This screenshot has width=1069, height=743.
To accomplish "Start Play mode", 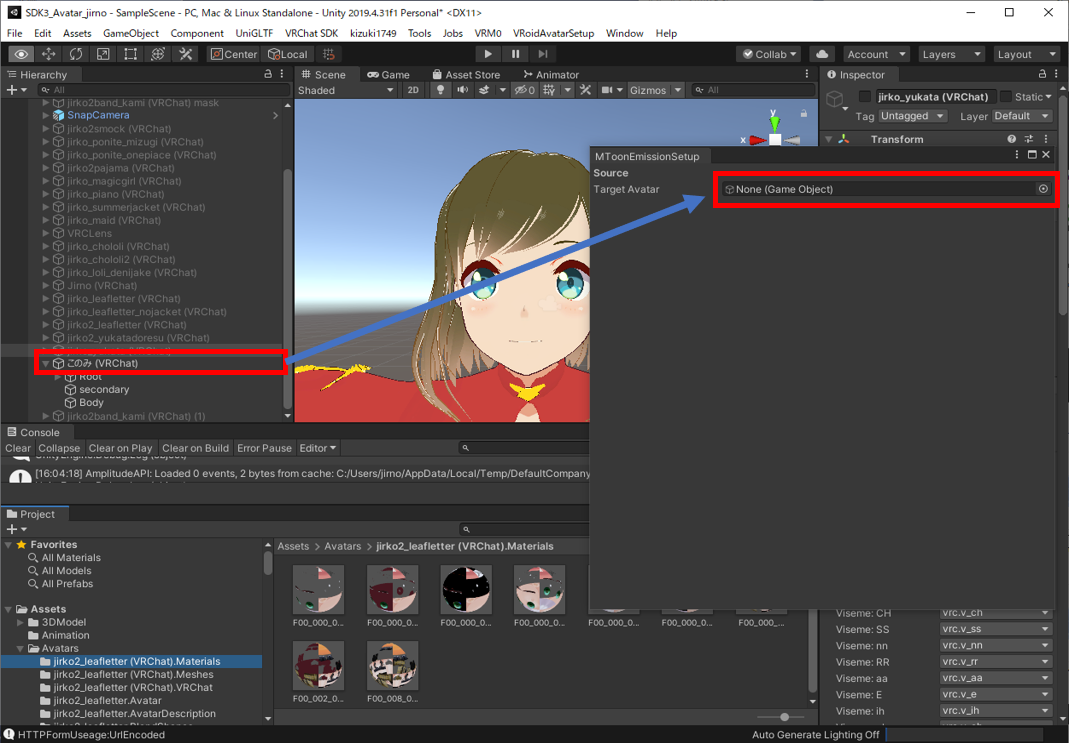I will 487,55.
